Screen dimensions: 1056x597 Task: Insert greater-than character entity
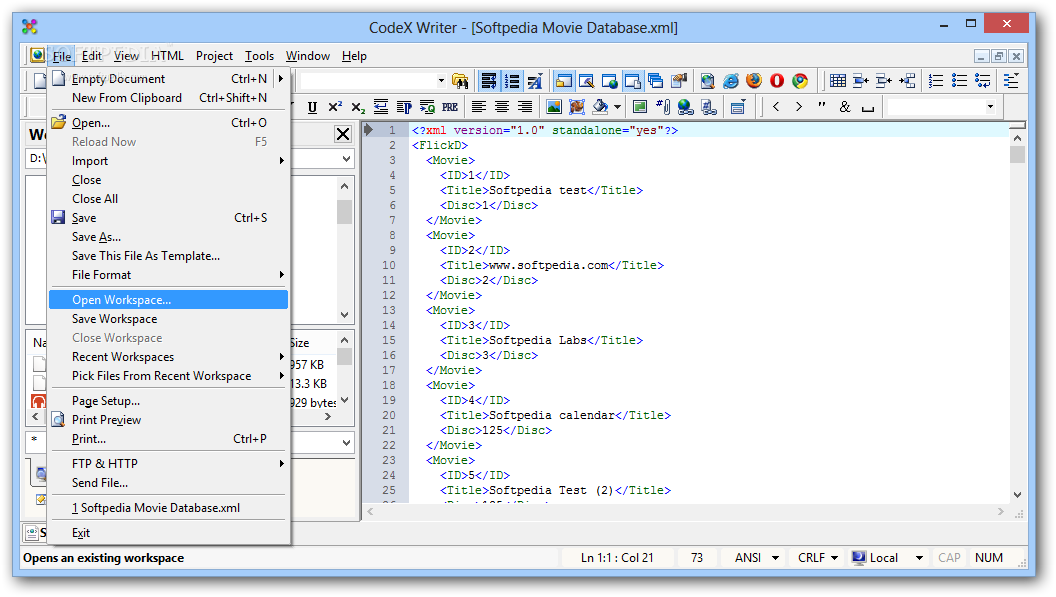pyautogui.click(x=799, y=106)
